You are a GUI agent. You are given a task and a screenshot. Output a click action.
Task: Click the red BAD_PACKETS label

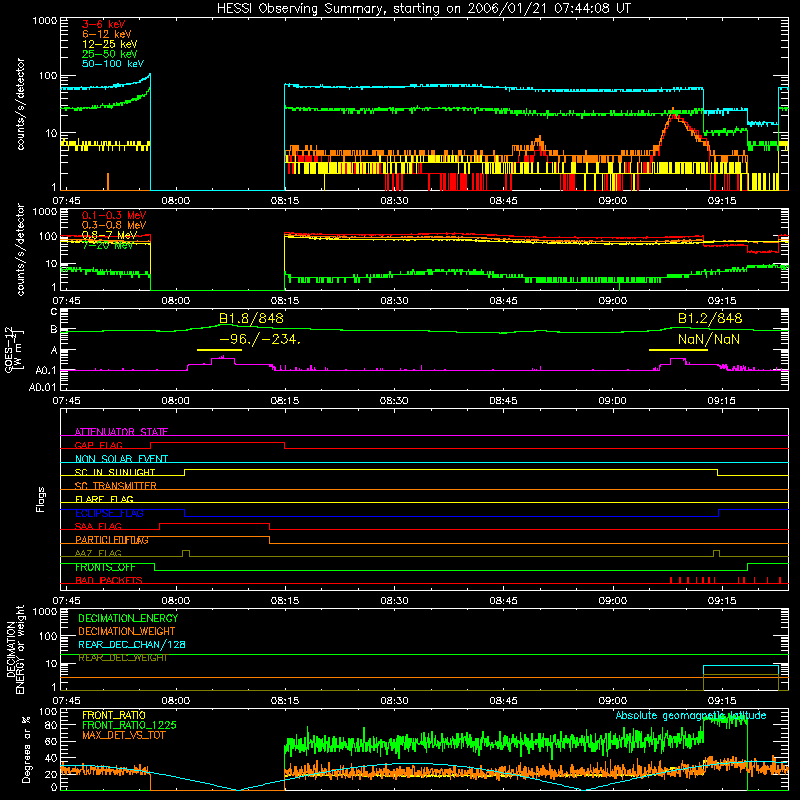(x=109, y=580)
